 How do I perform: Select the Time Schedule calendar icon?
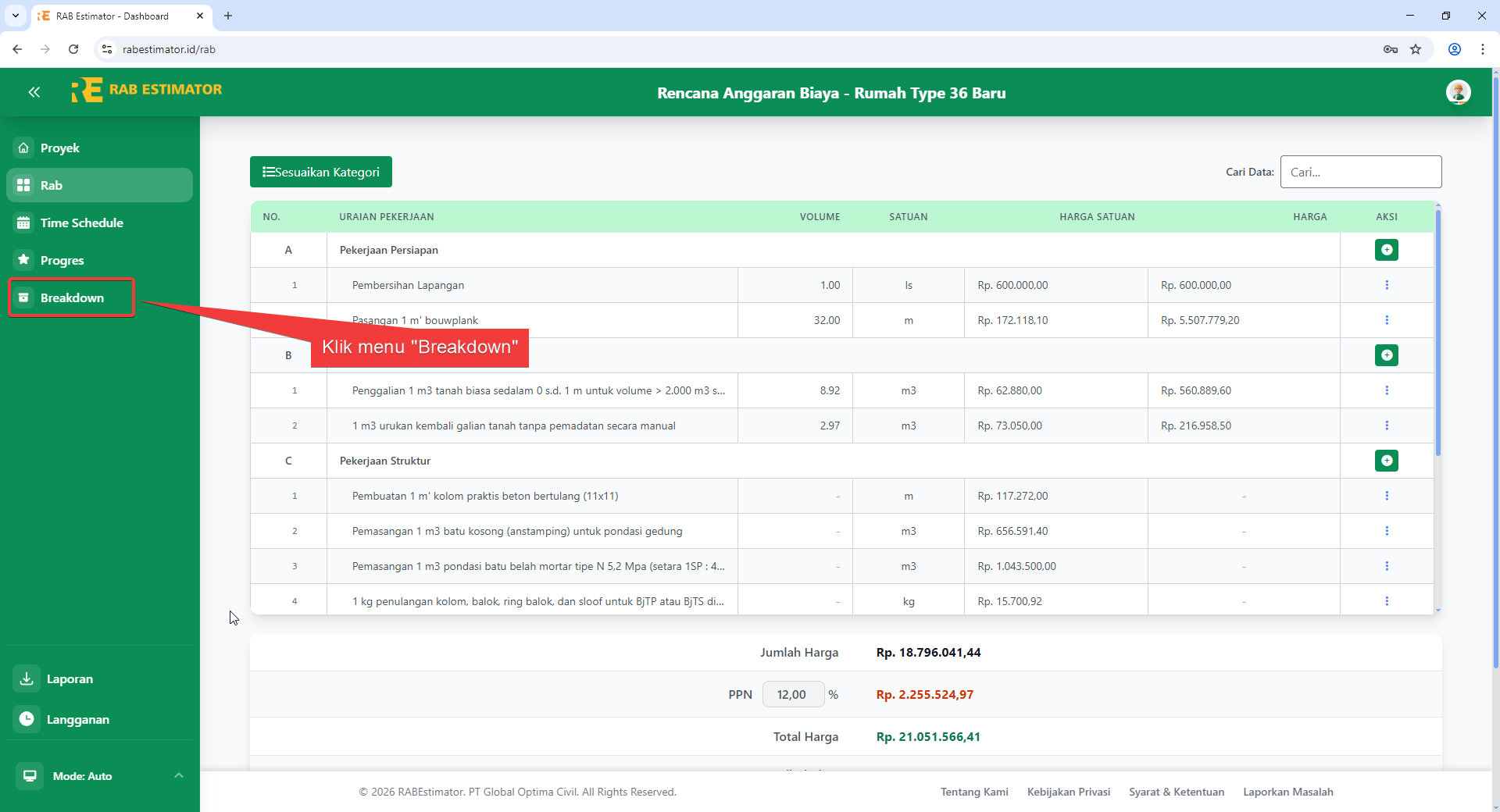pos(23,223)
